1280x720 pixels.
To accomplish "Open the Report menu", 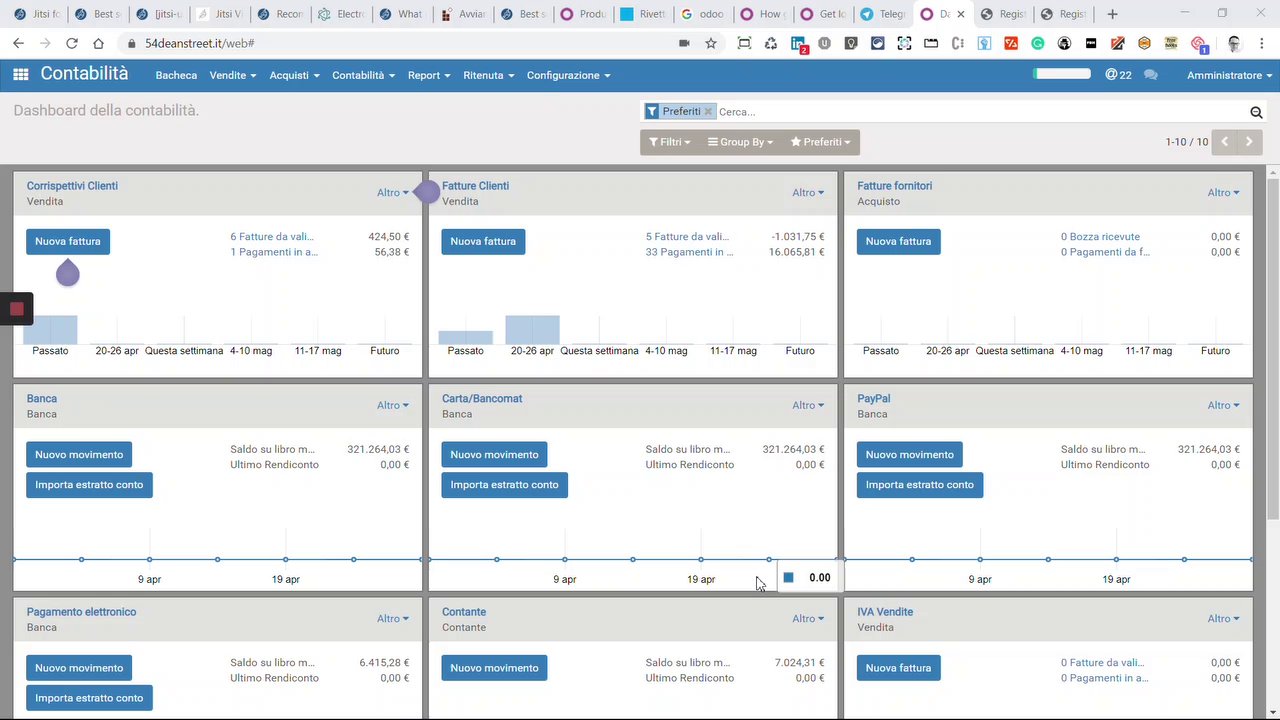I will [x=429, y=75].
